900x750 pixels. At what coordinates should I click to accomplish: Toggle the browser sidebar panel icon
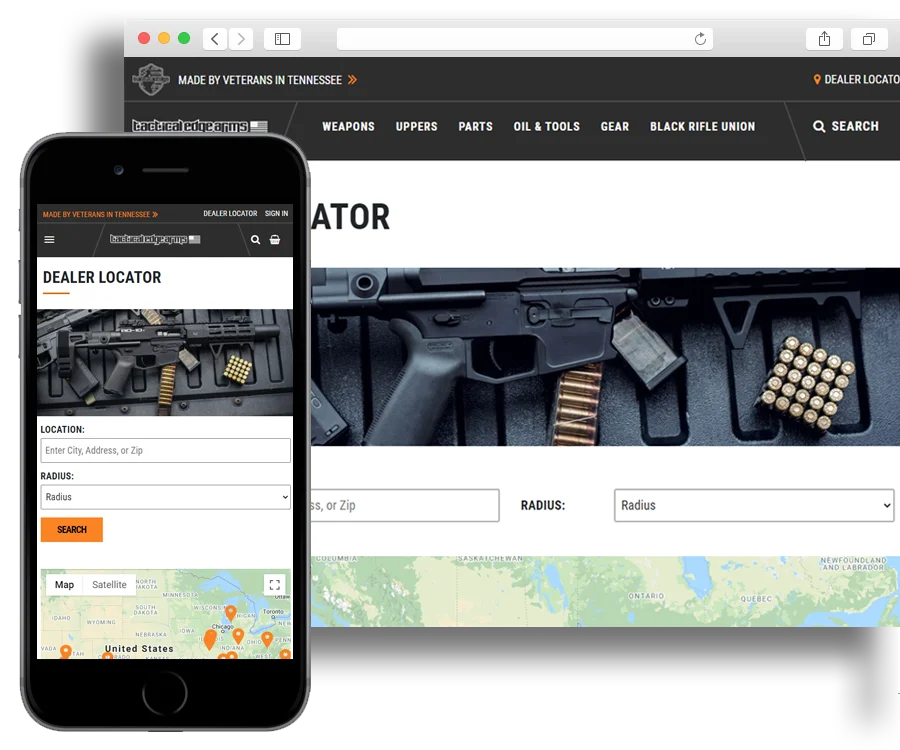(282, 39)
